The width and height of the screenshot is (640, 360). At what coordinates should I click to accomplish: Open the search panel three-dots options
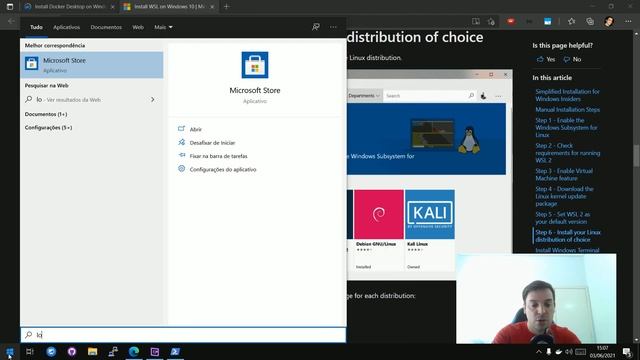click(333, 27)
